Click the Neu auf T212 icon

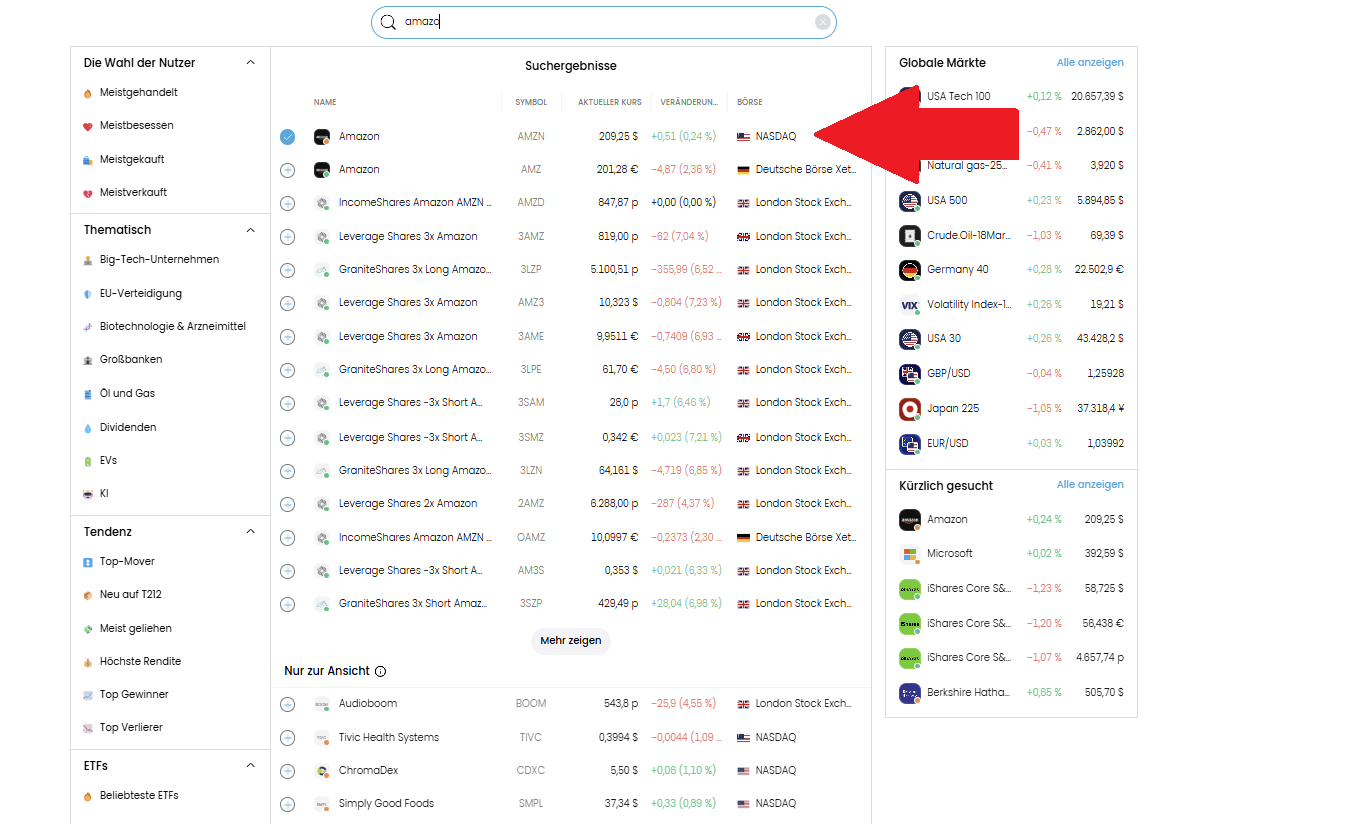(x=88, y=595)
